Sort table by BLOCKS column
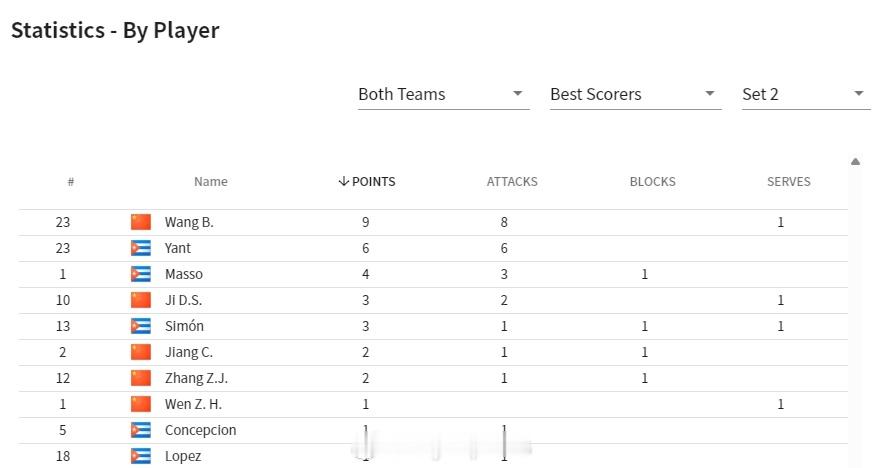This screenshot has height=468, width=886. 653,181
